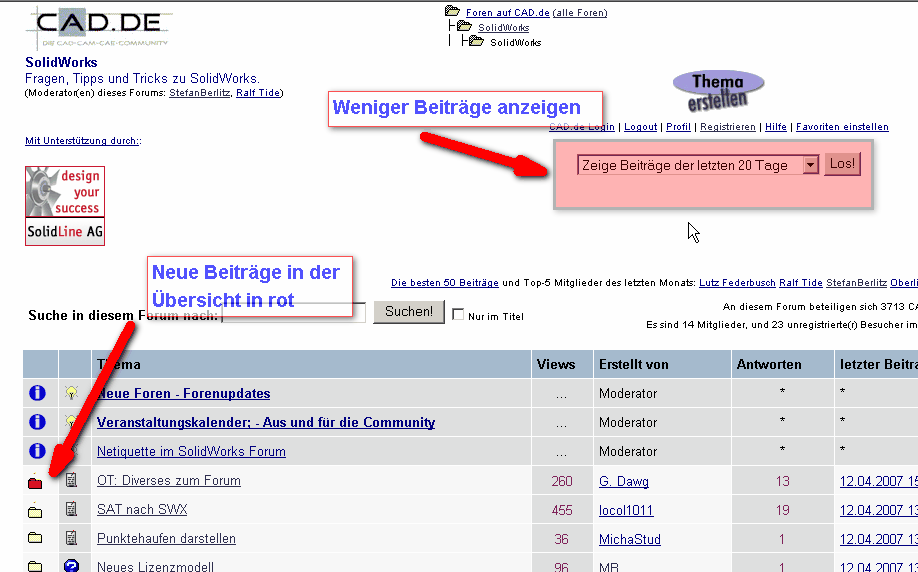Open moderator StefanBerlitz profile link
Image resolution: width=918 pixels, height=572 pixels.
[200, 93]
